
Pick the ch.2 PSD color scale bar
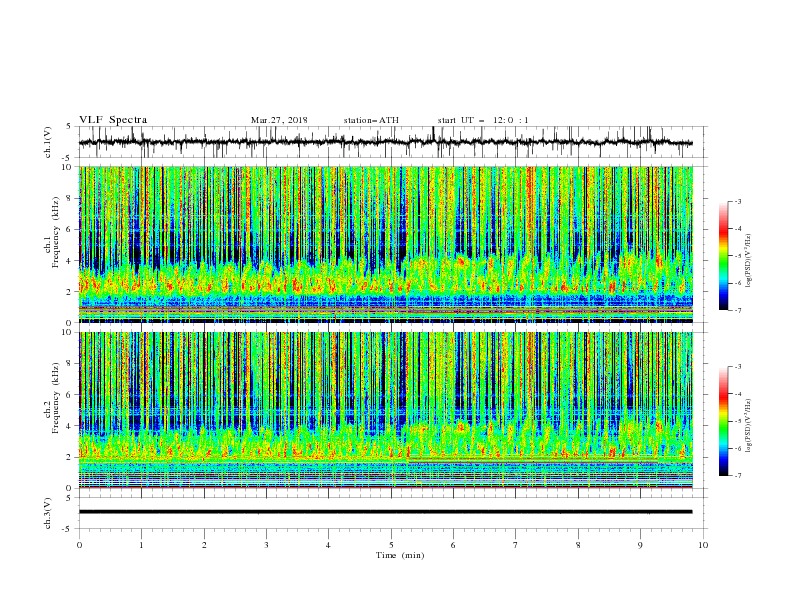tap(723, 421)
